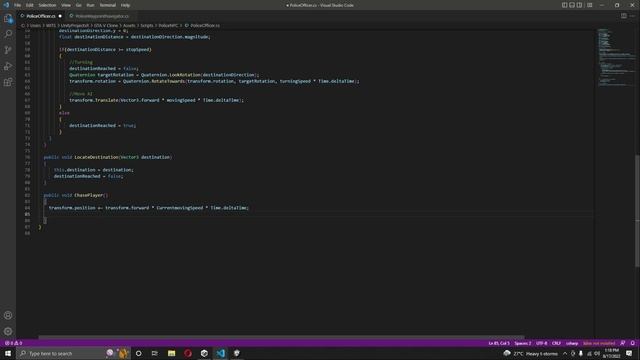Select the Spaces: 2 indentation setting
The height and width of the screenshot is (360, 640).
522,343
